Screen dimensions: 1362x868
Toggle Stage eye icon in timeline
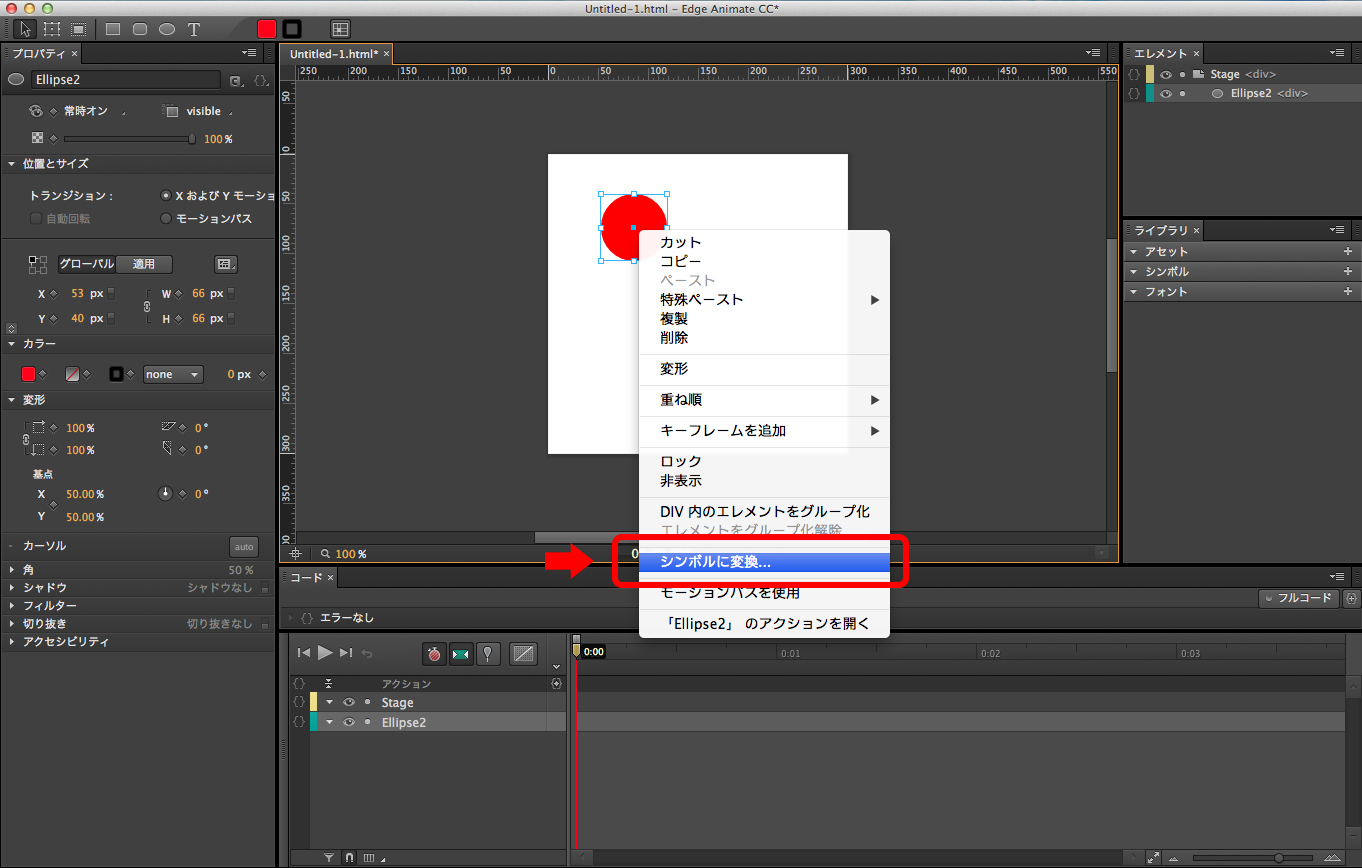349,702
